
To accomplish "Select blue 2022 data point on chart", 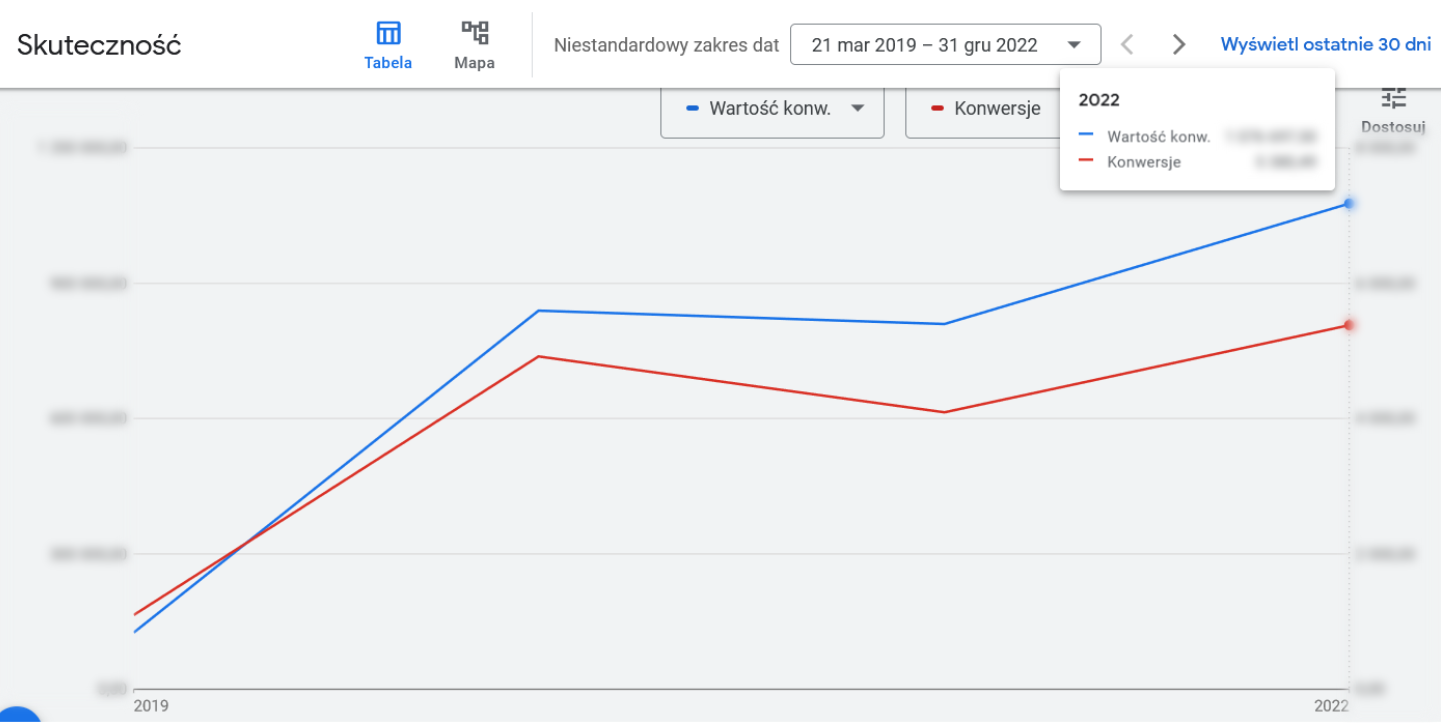I will click(1349, 203).
